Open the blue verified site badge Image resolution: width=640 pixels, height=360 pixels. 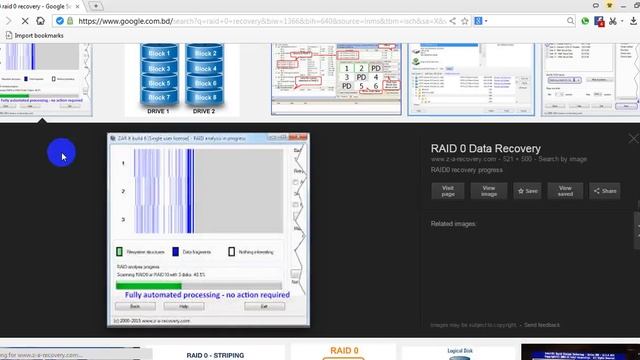[60, 21]
